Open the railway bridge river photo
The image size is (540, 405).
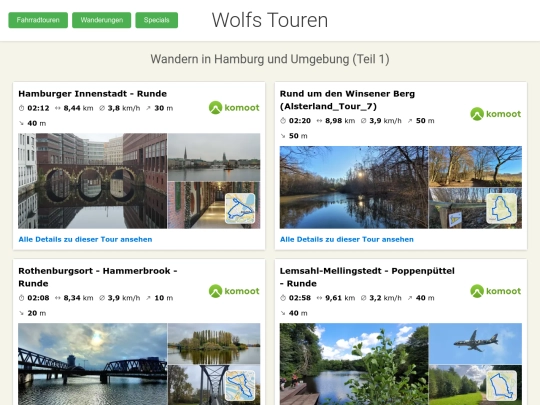(93, 364)
